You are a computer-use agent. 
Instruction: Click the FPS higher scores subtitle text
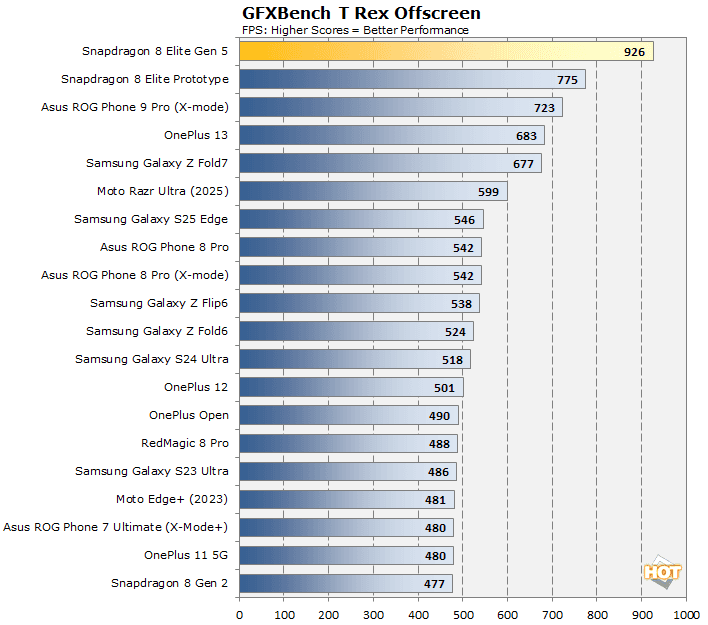click(355, 30)
